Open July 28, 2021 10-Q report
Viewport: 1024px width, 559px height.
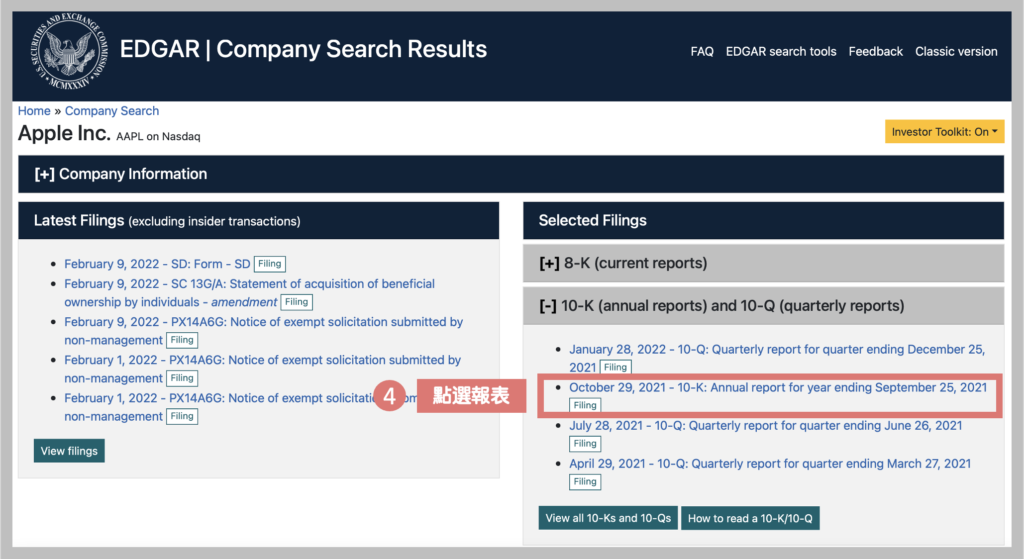765,426
